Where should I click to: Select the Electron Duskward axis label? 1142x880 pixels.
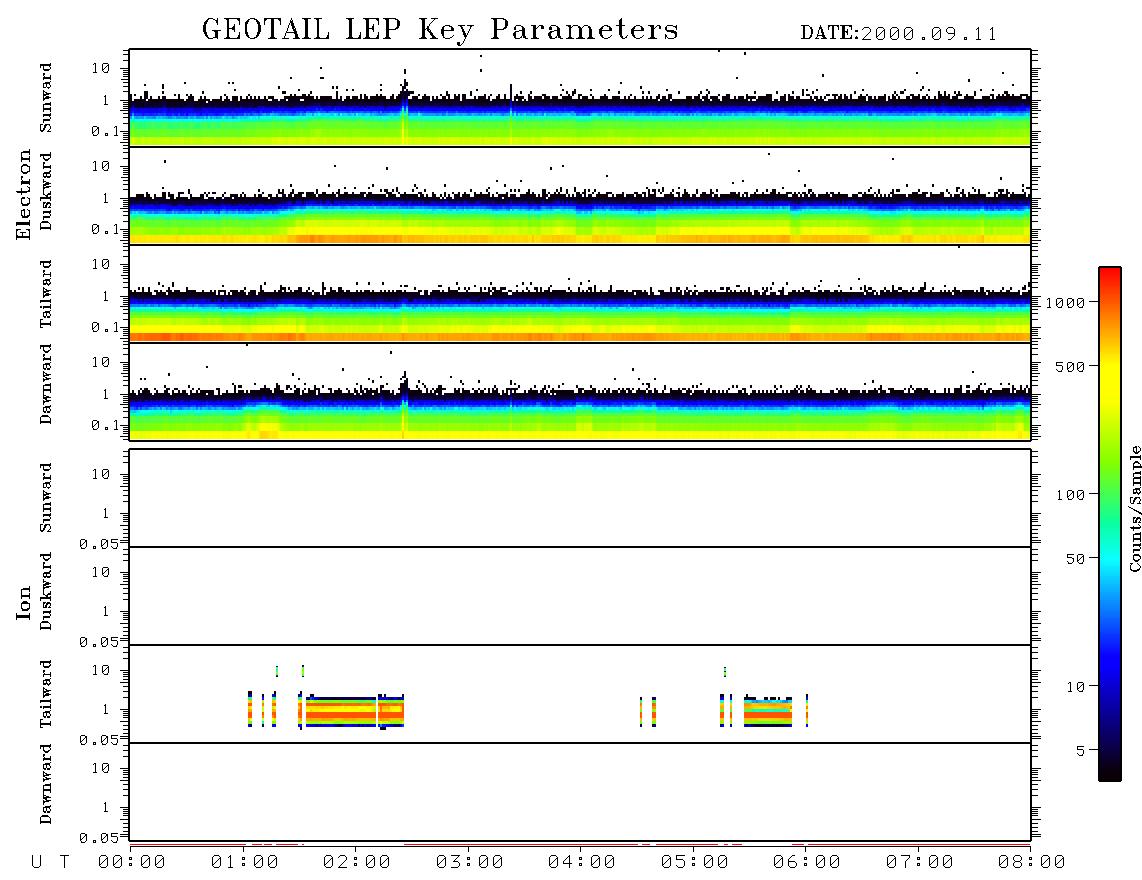46,192
